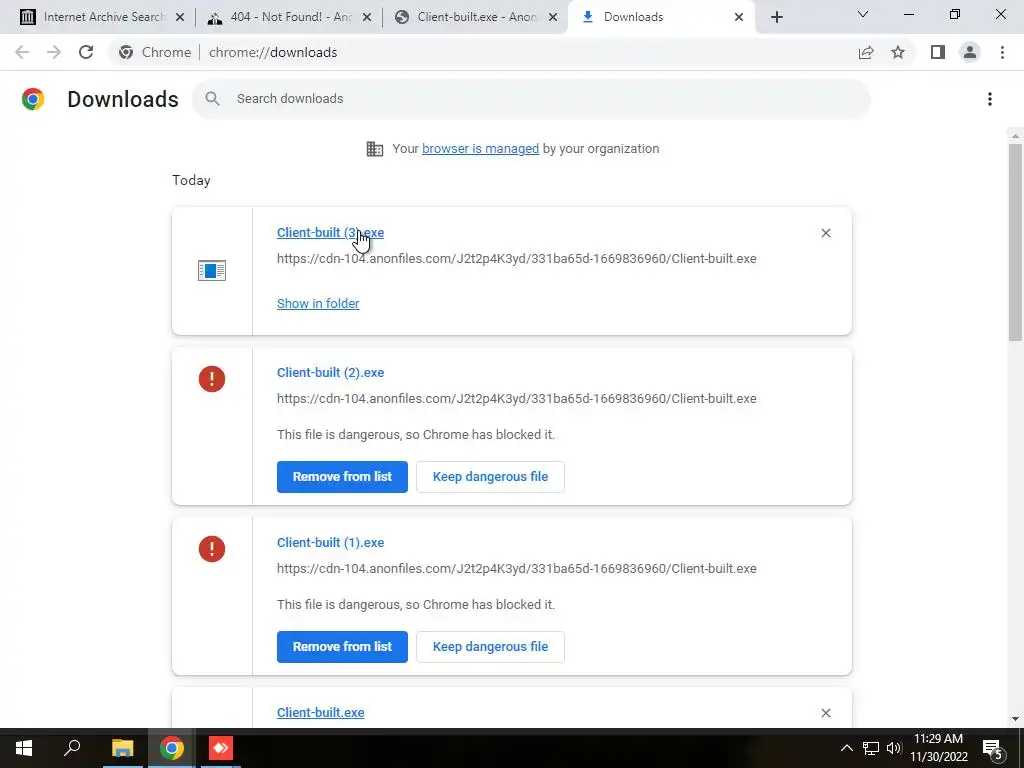Viewport: 1024px width, 768px height.
Task: Select the Downloads tab
Action: click(661, 17)
